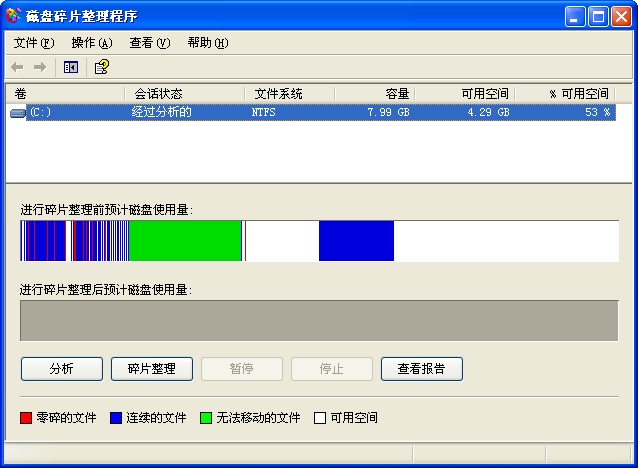638x468 pixels.
Task: Sort by the % 可用空间 column header
Action: coord(565,94)
